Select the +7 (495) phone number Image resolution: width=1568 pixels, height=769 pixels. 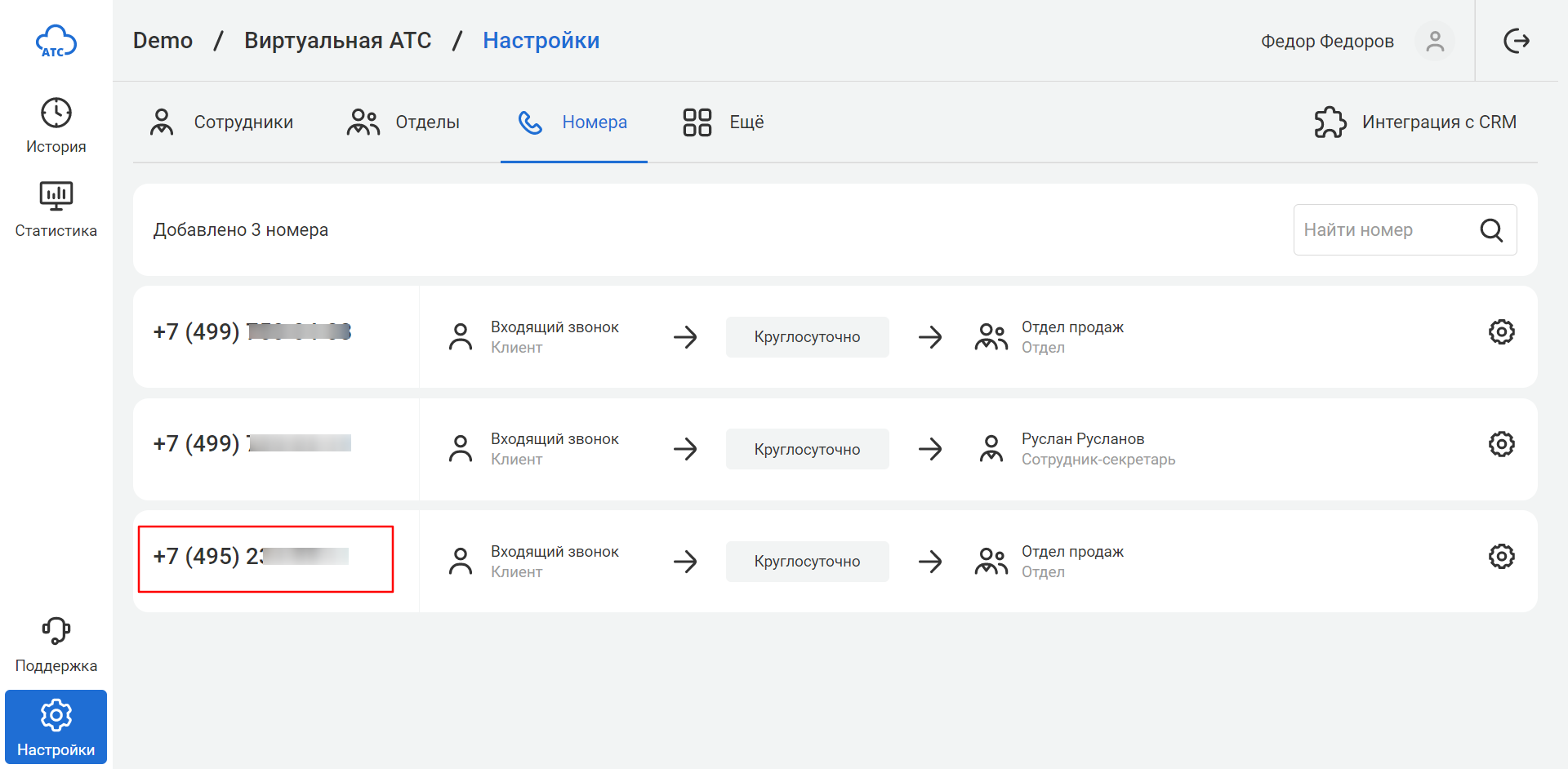point(251,557)
